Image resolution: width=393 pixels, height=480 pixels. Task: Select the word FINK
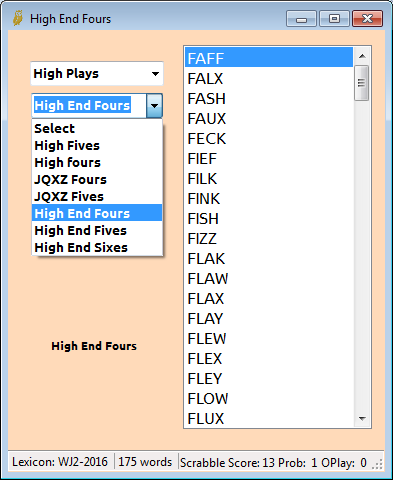point(269,199)
